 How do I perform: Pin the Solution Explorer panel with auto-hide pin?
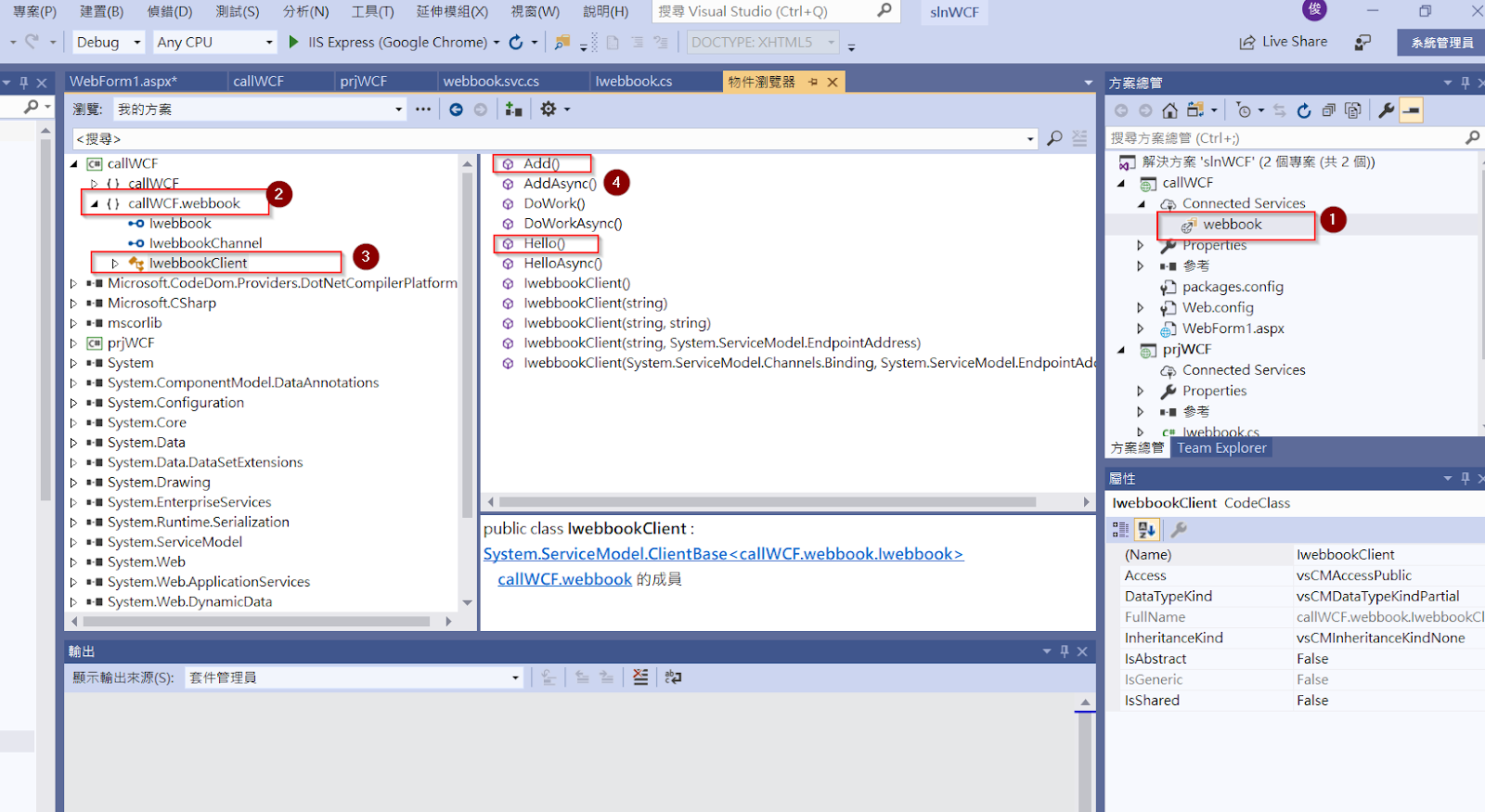coord(1466,83)
